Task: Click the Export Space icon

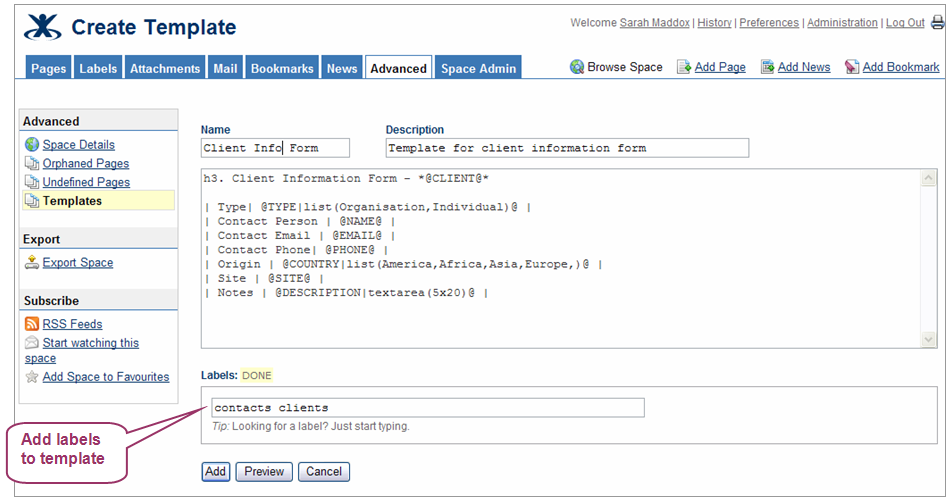Action: point(32,262)
